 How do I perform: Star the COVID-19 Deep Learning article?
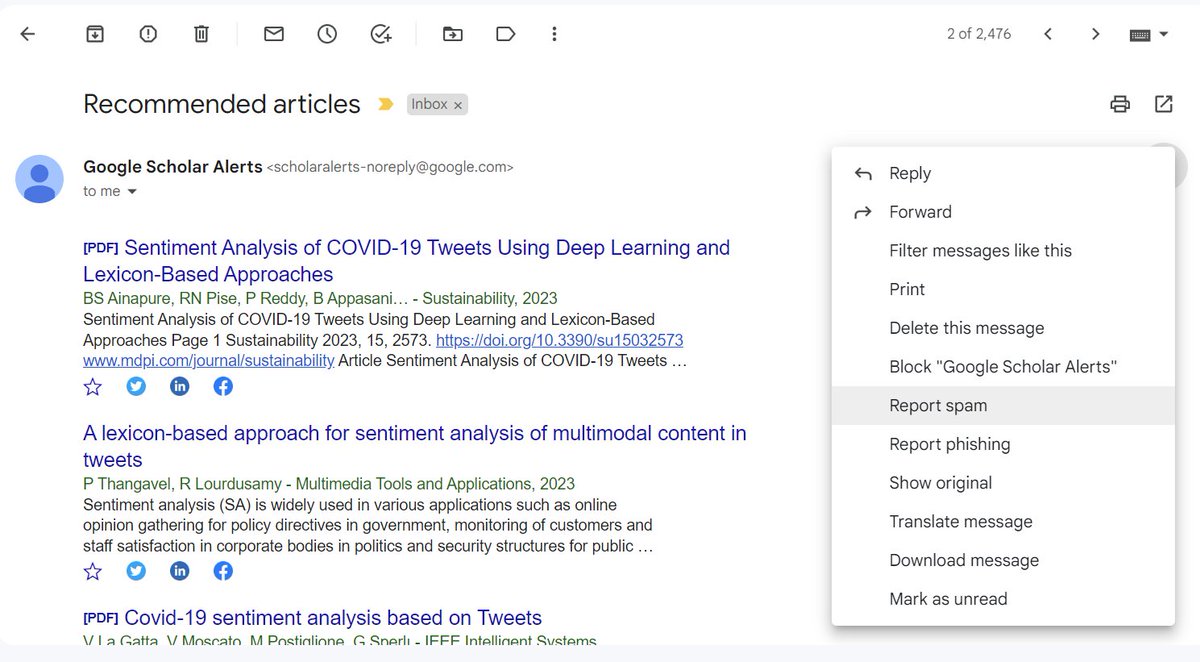pyautogui.click(x=93, y=386)
